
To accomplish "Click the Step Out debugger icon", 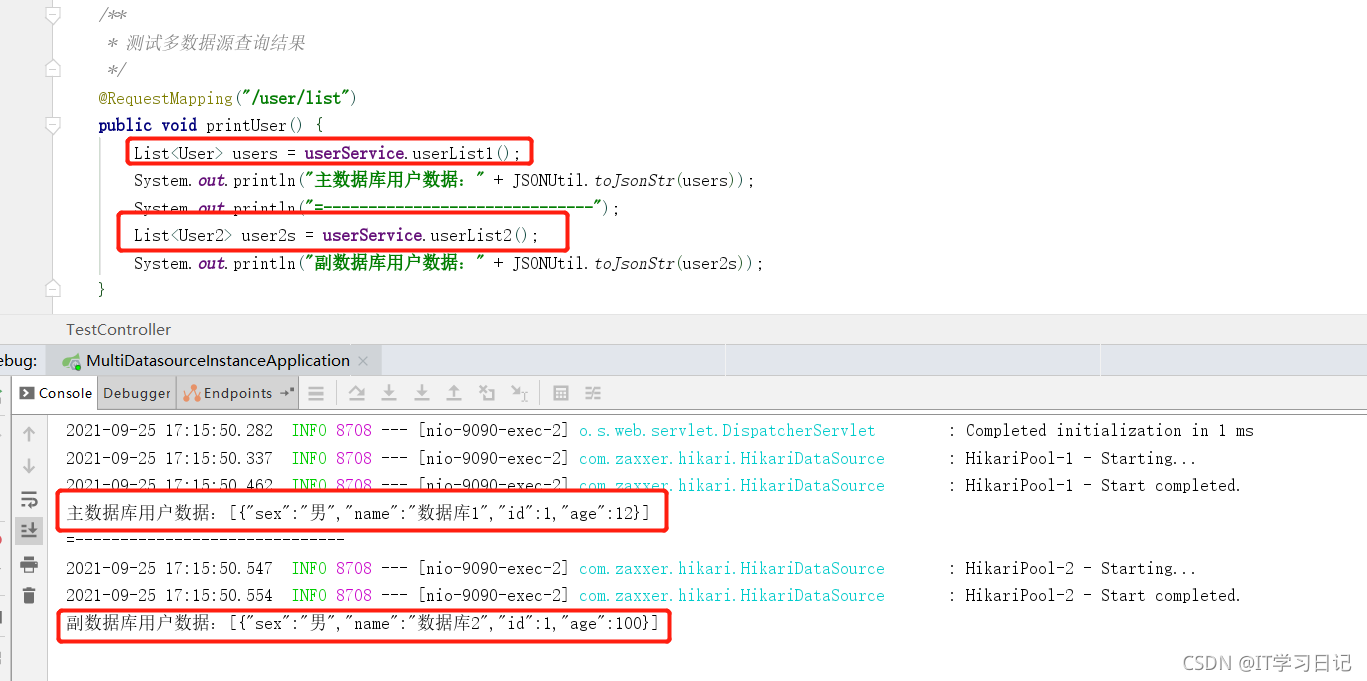I will (454, 394).
